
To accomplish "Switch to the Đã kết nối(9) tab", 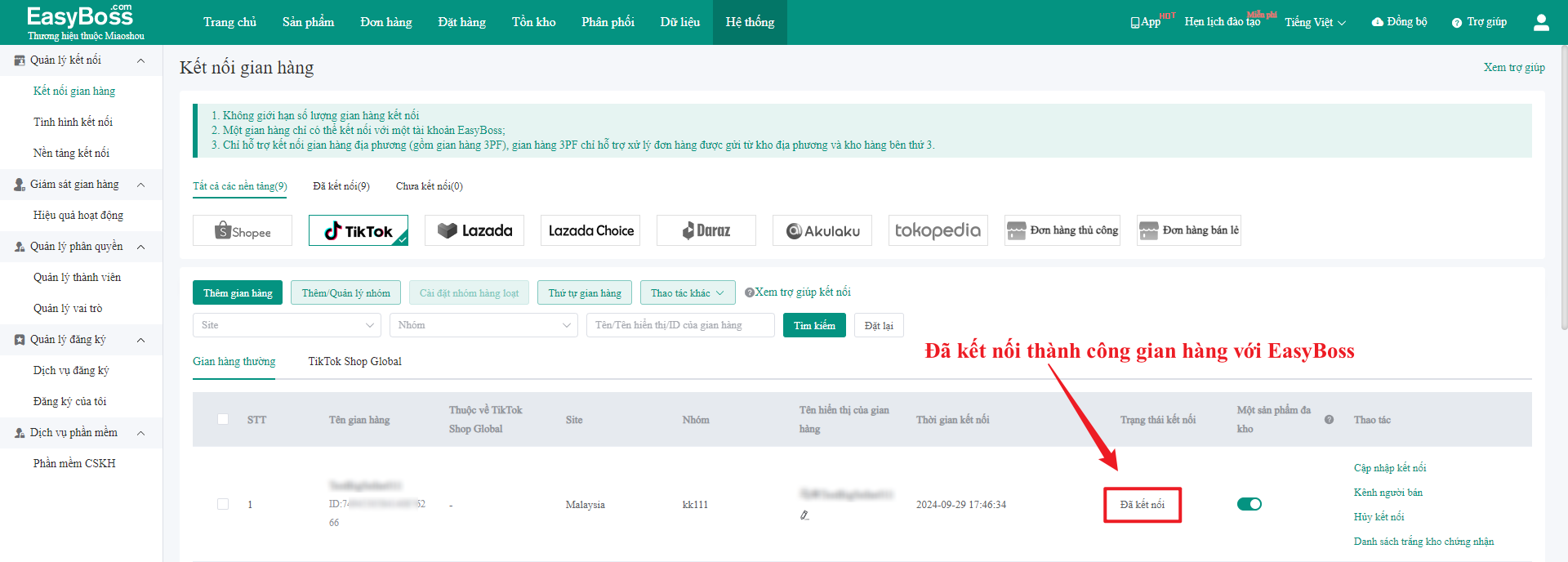I will (341, 186).
